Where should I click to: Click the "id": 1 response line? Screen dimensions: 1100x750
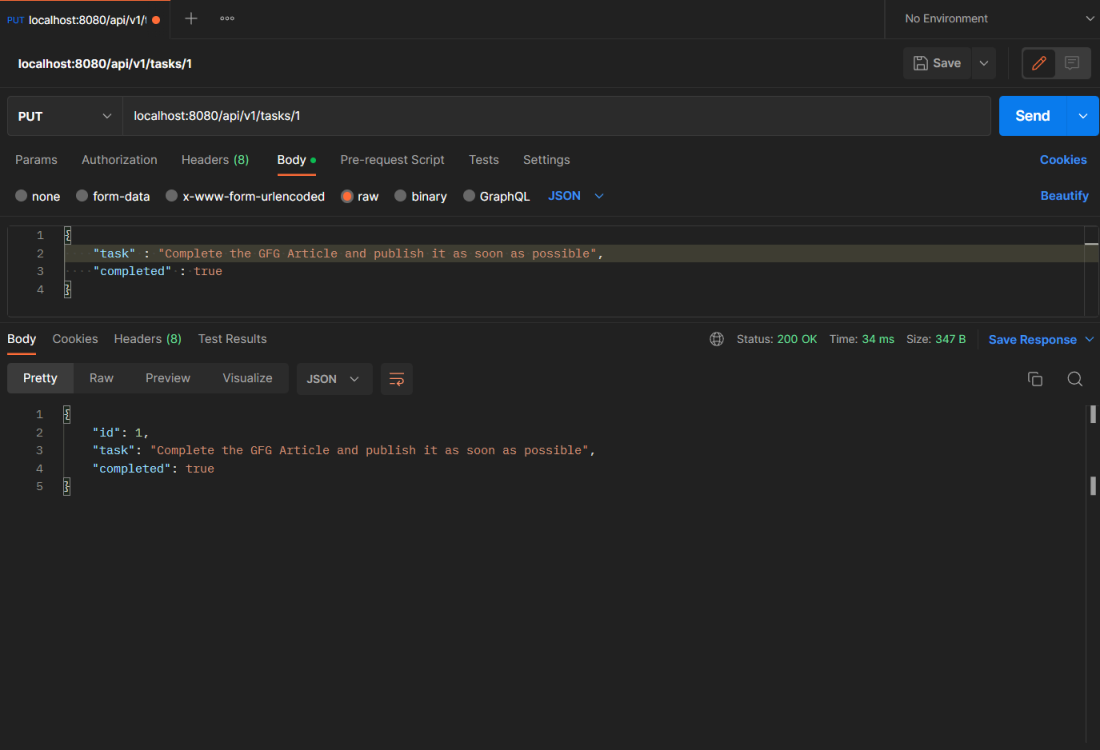coord(120,433)
